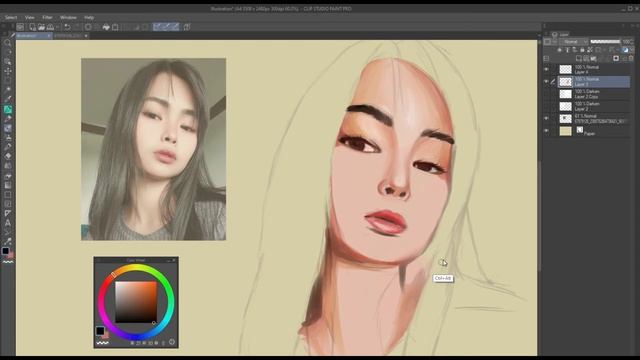Select the Auto select magic wand tool
The height and width of the screenshot is (360, 640).
(x=7, y=89)
